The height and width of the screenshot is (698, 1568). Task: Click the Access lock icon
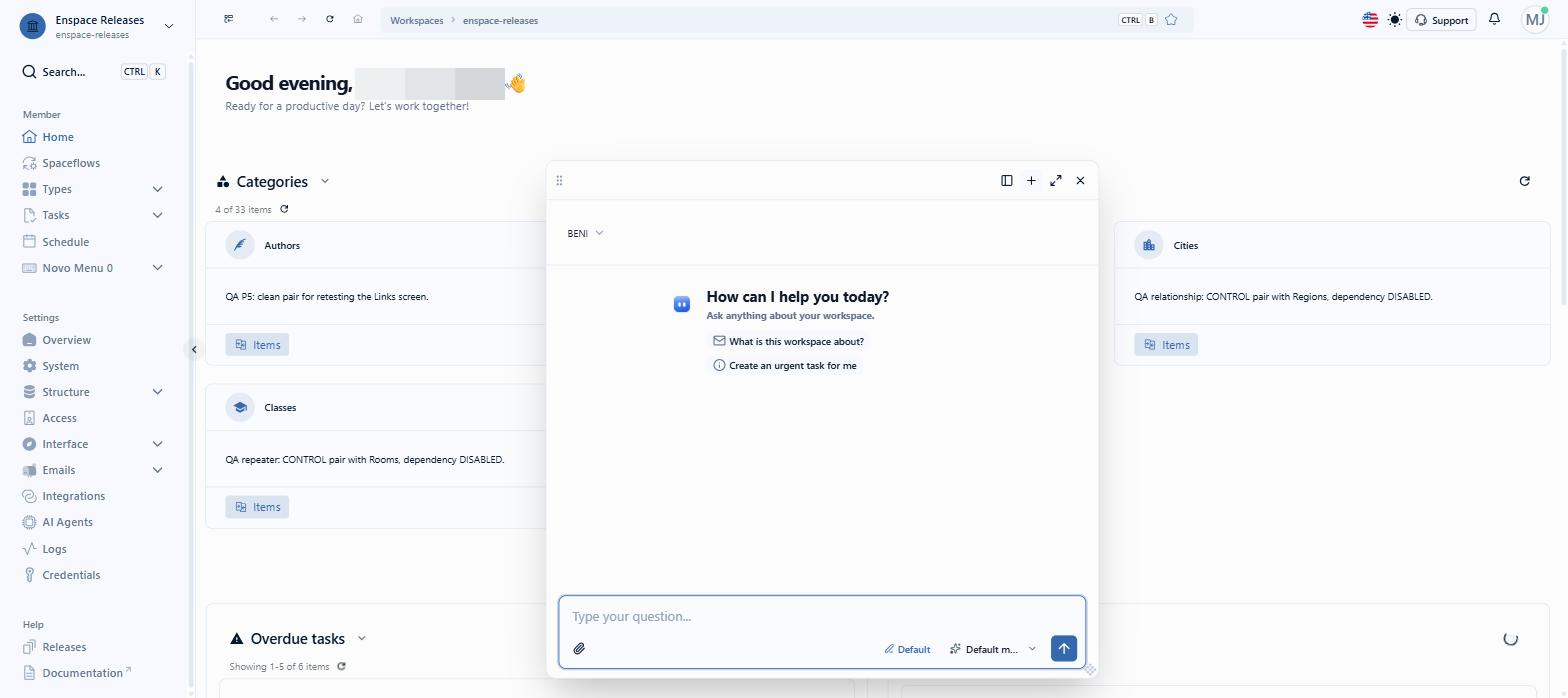tap(30, 418)
